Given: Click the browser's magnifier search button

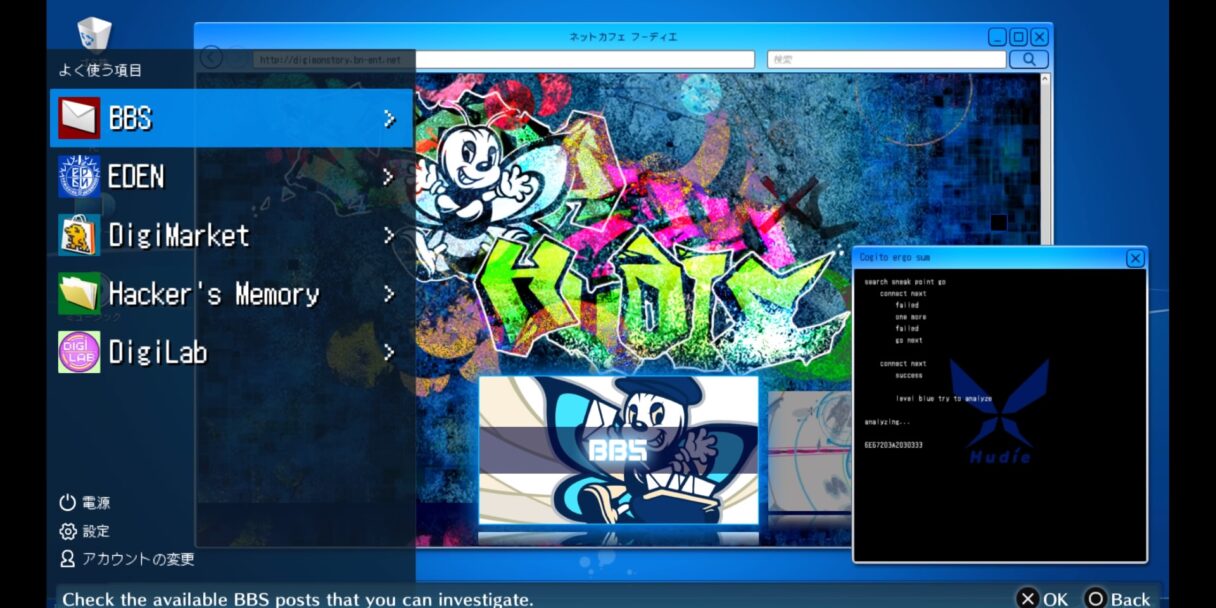Looking at the screenshot, I should 1029,60.
